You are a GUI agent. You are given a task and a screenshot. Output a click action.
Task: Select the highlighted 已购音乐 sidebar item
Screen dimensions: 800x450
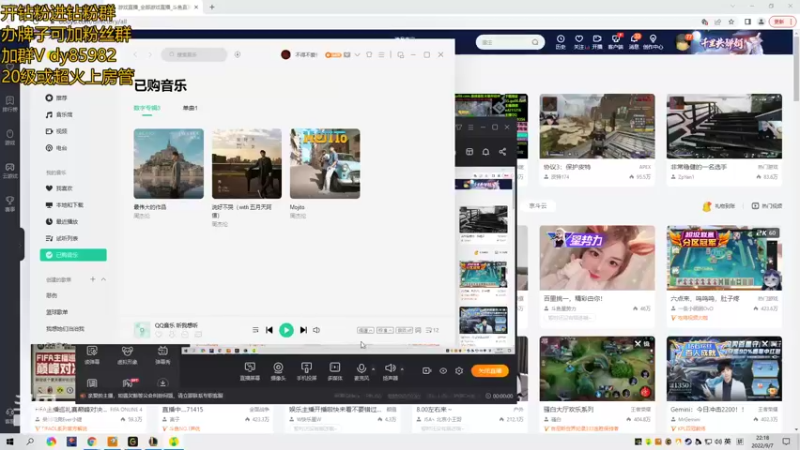point(73,255)
